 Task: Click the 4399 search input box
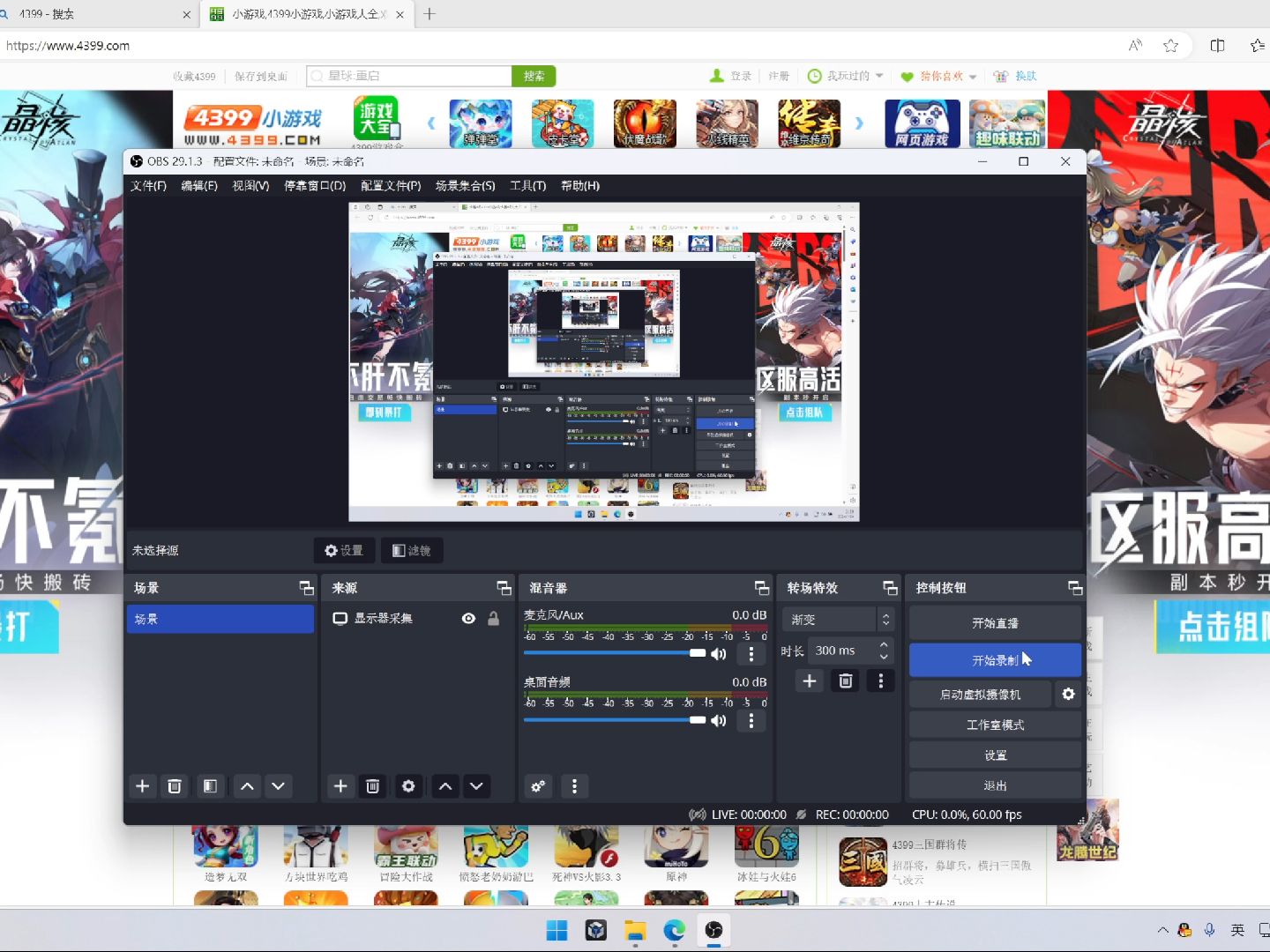point(410,76)
